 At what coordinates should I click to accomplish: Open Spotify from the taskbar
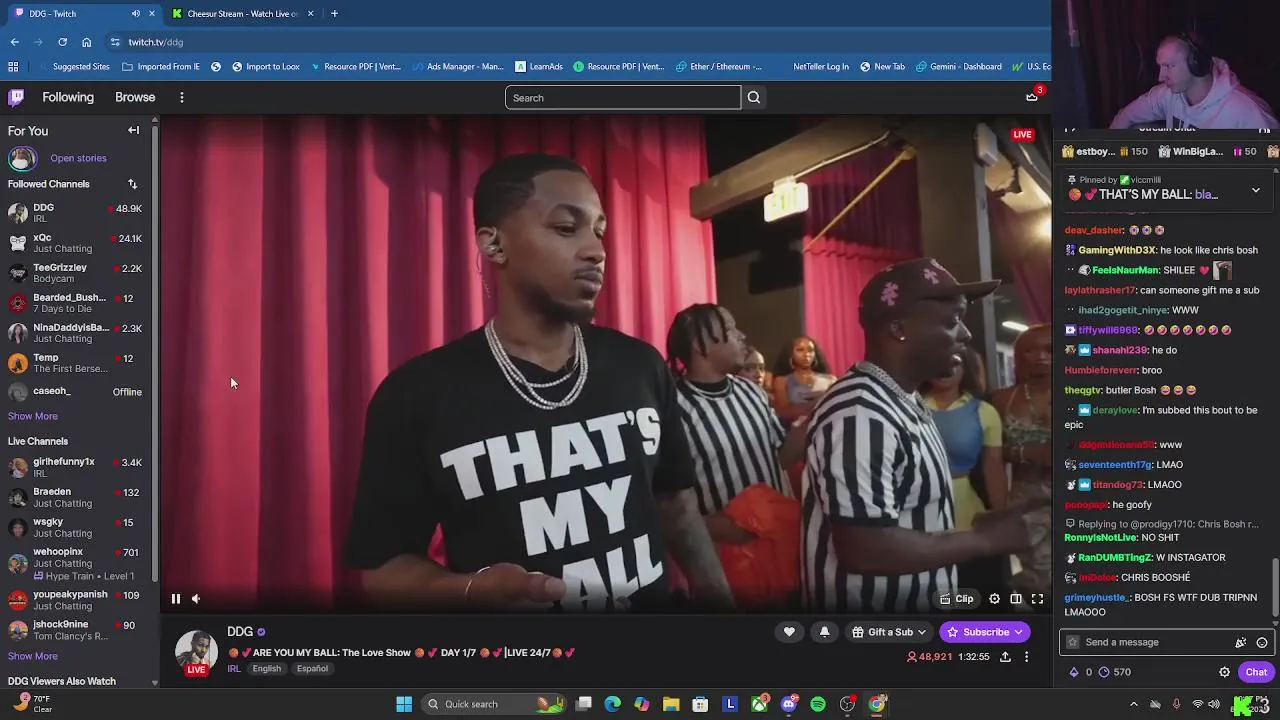[x=818, y=704]
